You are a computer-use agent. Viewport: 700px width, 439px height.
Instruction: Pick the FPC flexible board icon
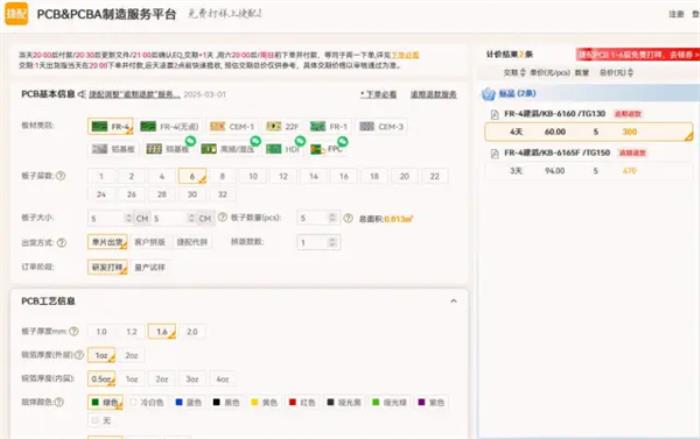(316, 149)
